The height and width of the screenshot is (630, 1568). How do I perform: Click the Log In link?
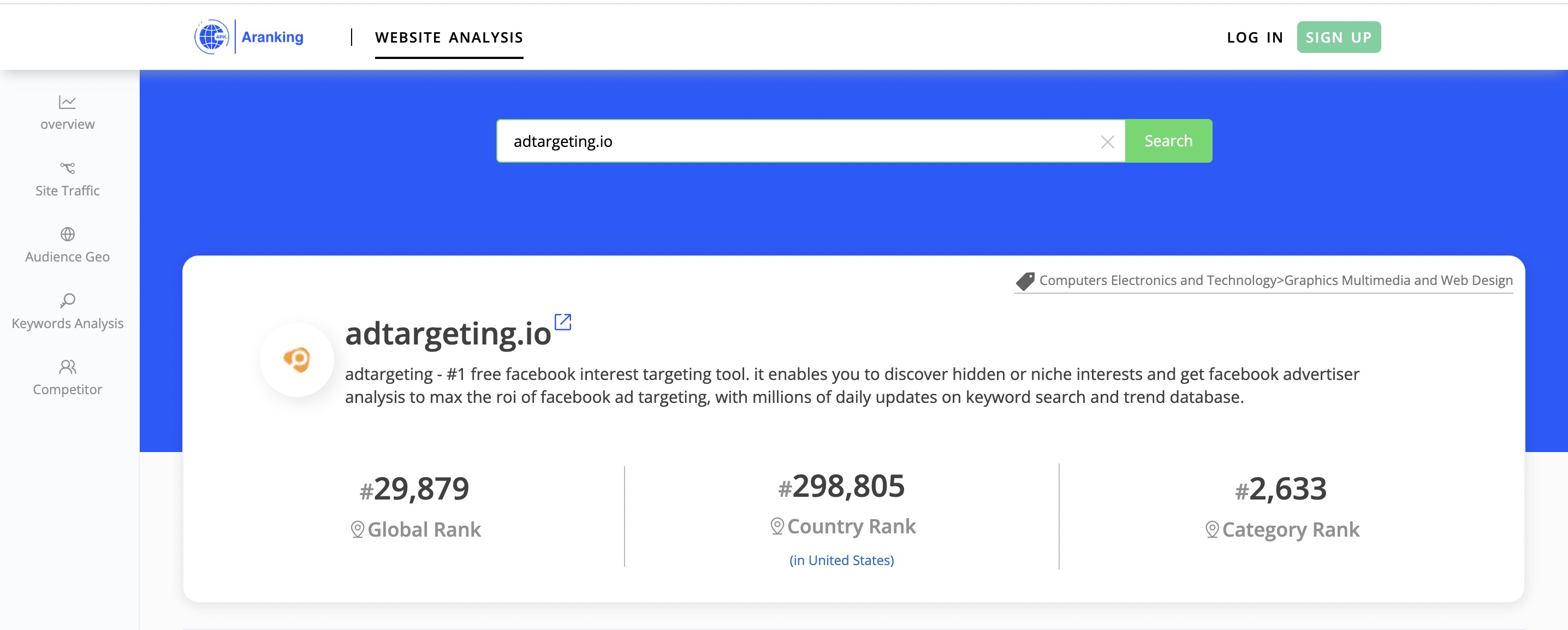click(x=1255, y=38)
